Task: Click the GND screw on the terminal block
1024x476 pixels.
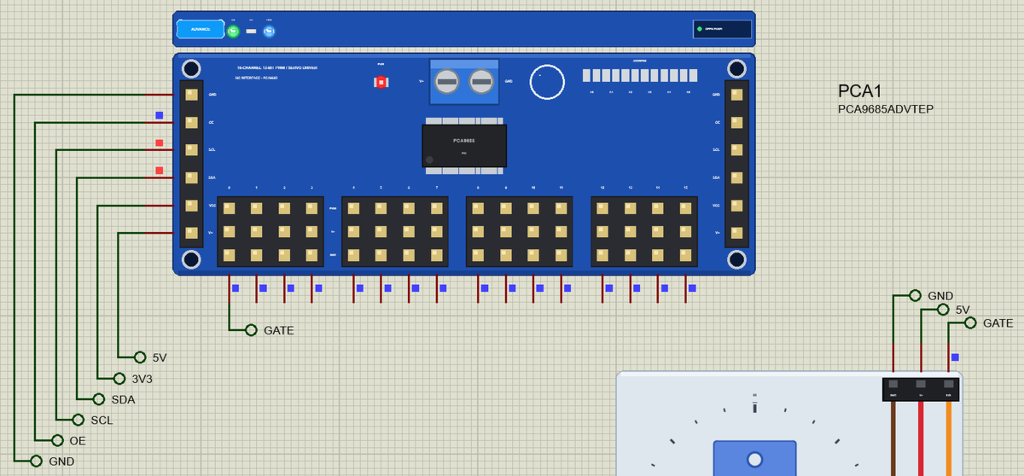Action: click(481, 82)
